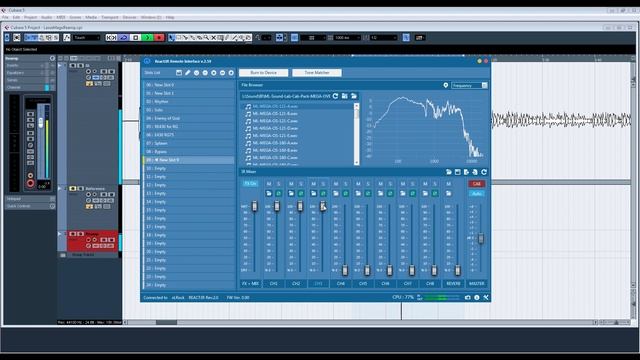The image size is (640, 360).
Task: Solo CH1 with its S button
Action: [279, 184]
